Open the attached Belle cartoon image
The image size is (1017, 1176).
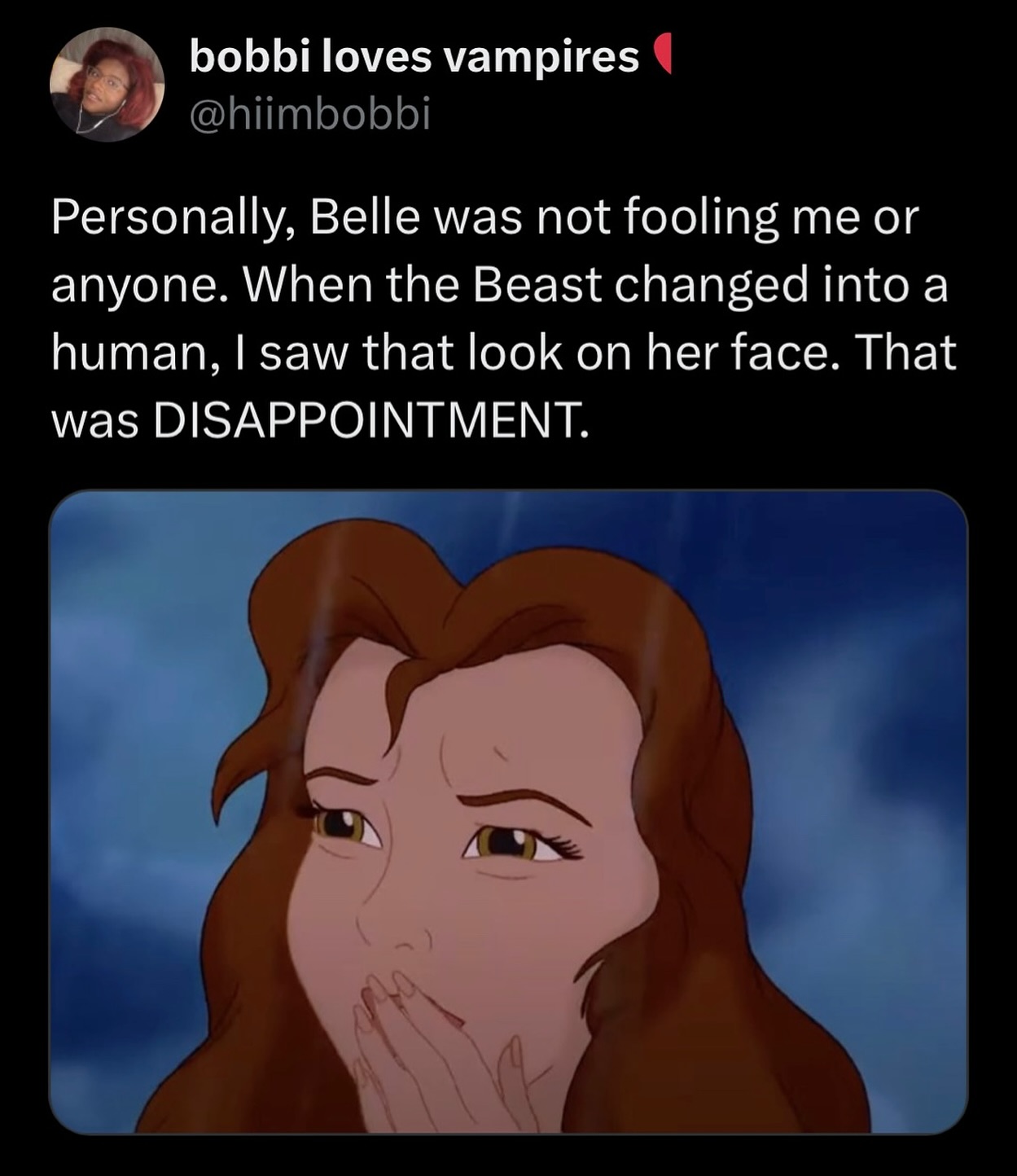(507, 811)
